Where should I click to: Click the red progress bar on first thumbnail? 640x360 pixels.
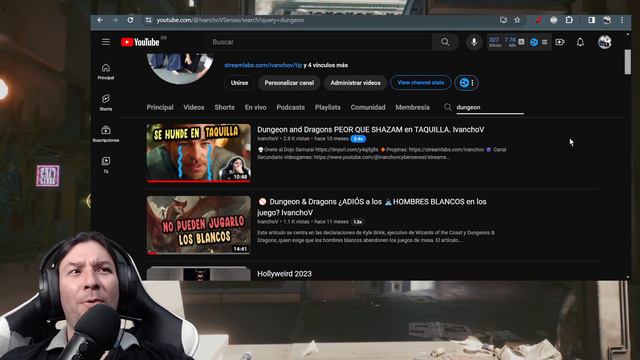coord(199,181)
